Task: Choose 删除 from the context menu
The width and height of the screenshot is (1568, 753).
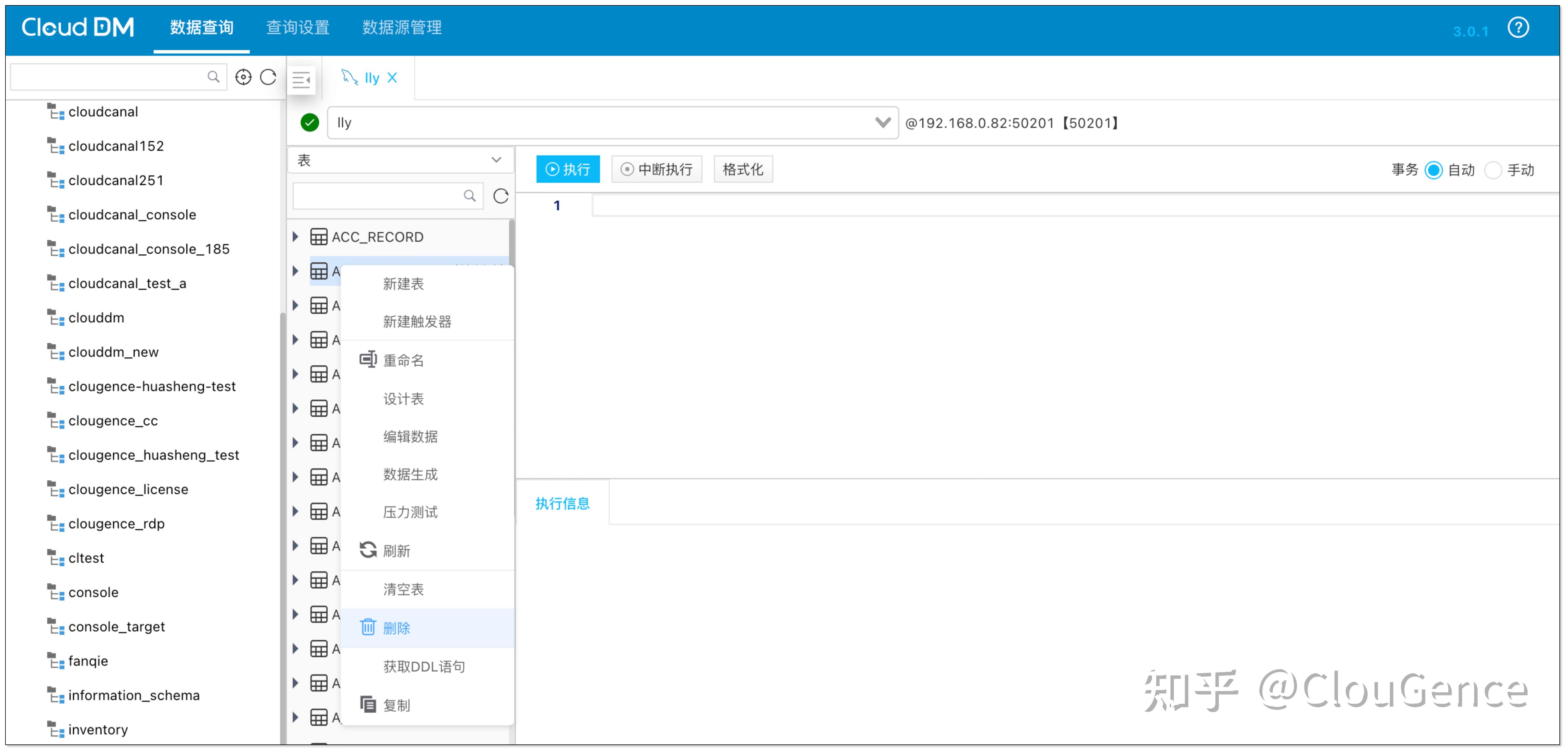Action: pyautogui.click(x=397, y=628)
